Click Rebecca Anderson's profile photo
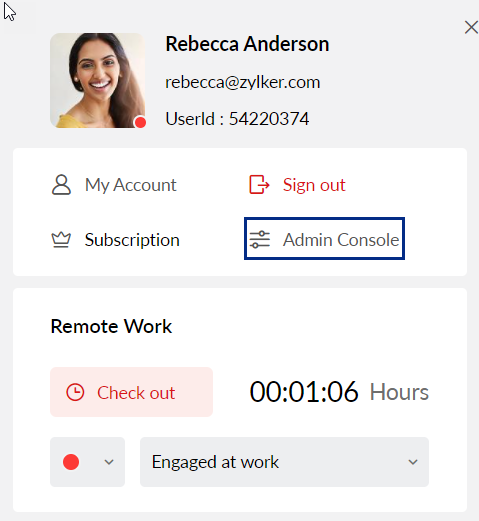This screenshot has height=521, width=479. (97, 80)
